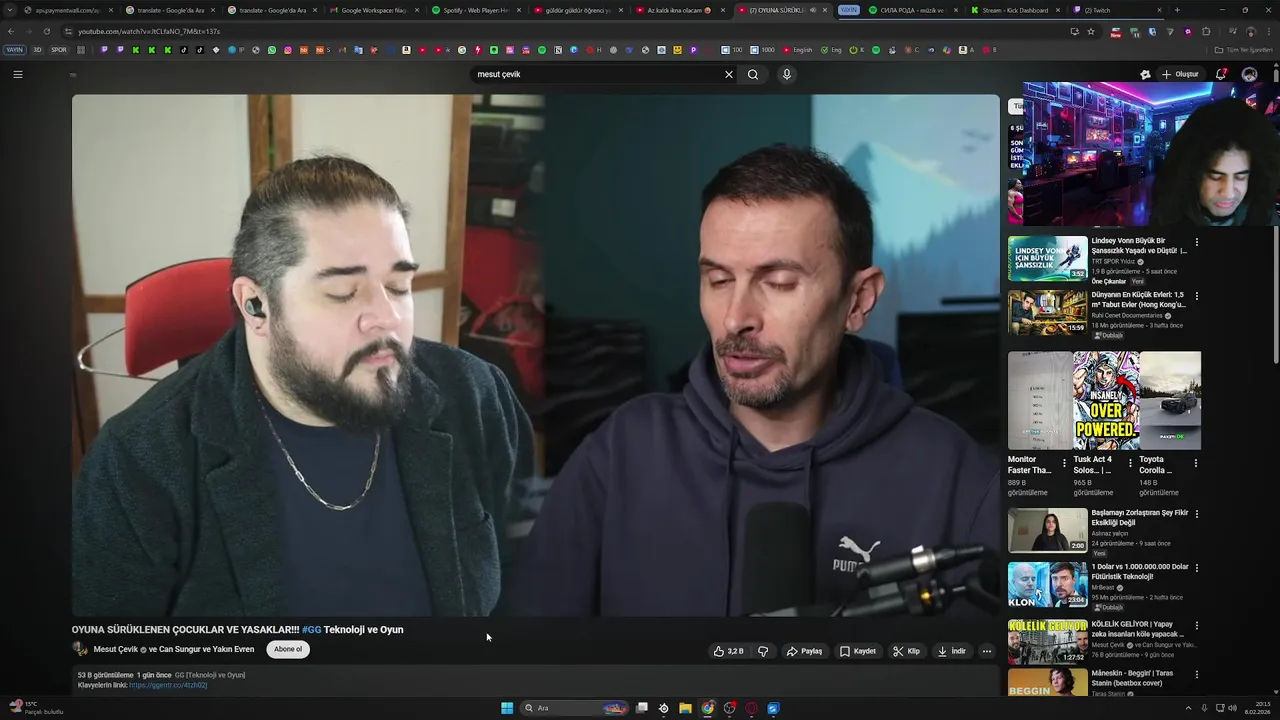Open 'Dünyanın En Küçük Evleri' video thumbnail

1047,312
